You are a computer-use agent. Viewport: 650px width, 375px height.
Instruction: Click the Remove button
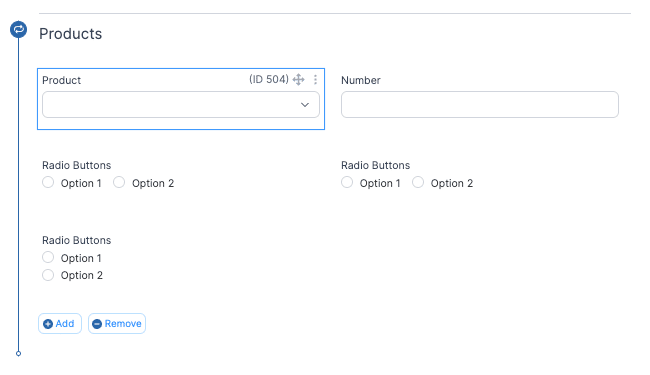pyautogui.click(x=117, y=324)
